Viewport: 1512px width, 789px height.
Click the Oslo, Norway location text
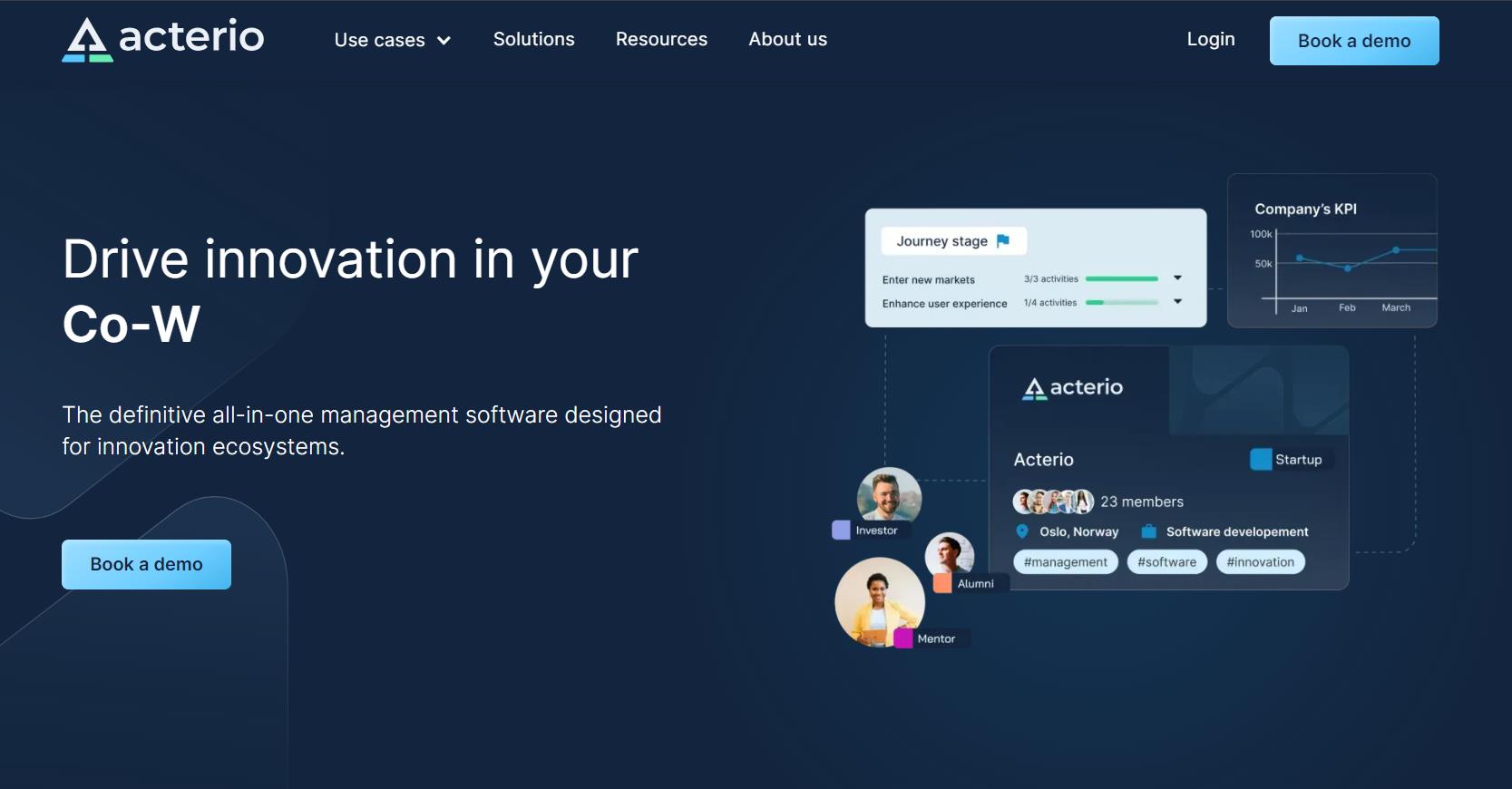[x=1078, y=531]
